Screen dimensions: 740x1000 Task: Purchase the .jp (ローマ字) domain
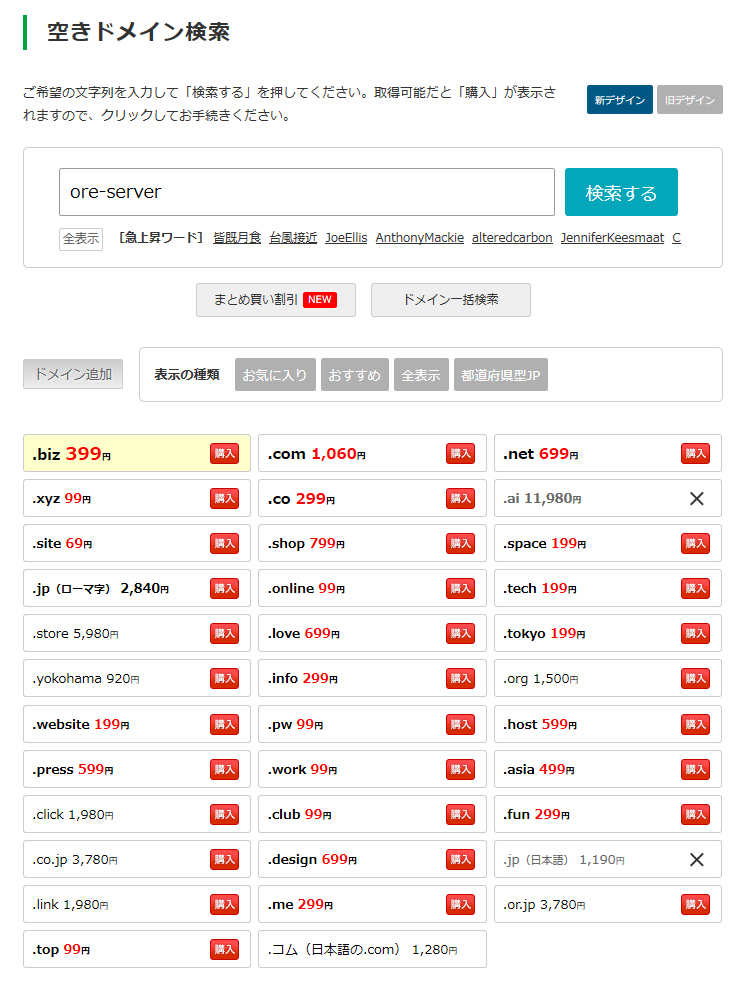pos(225,588)
